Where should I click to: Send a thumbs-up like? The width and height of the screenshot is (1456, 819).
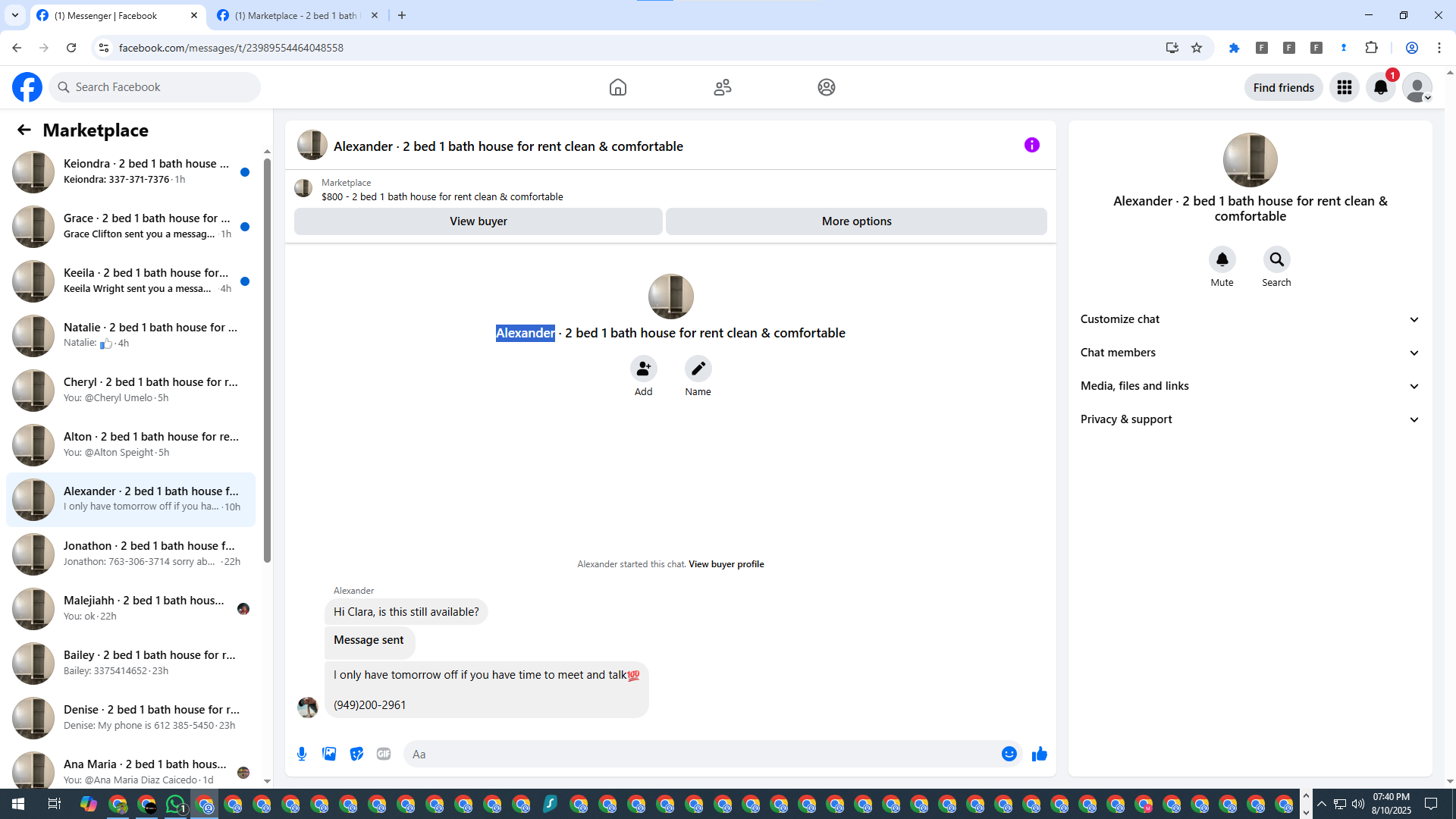point(1039,754)
